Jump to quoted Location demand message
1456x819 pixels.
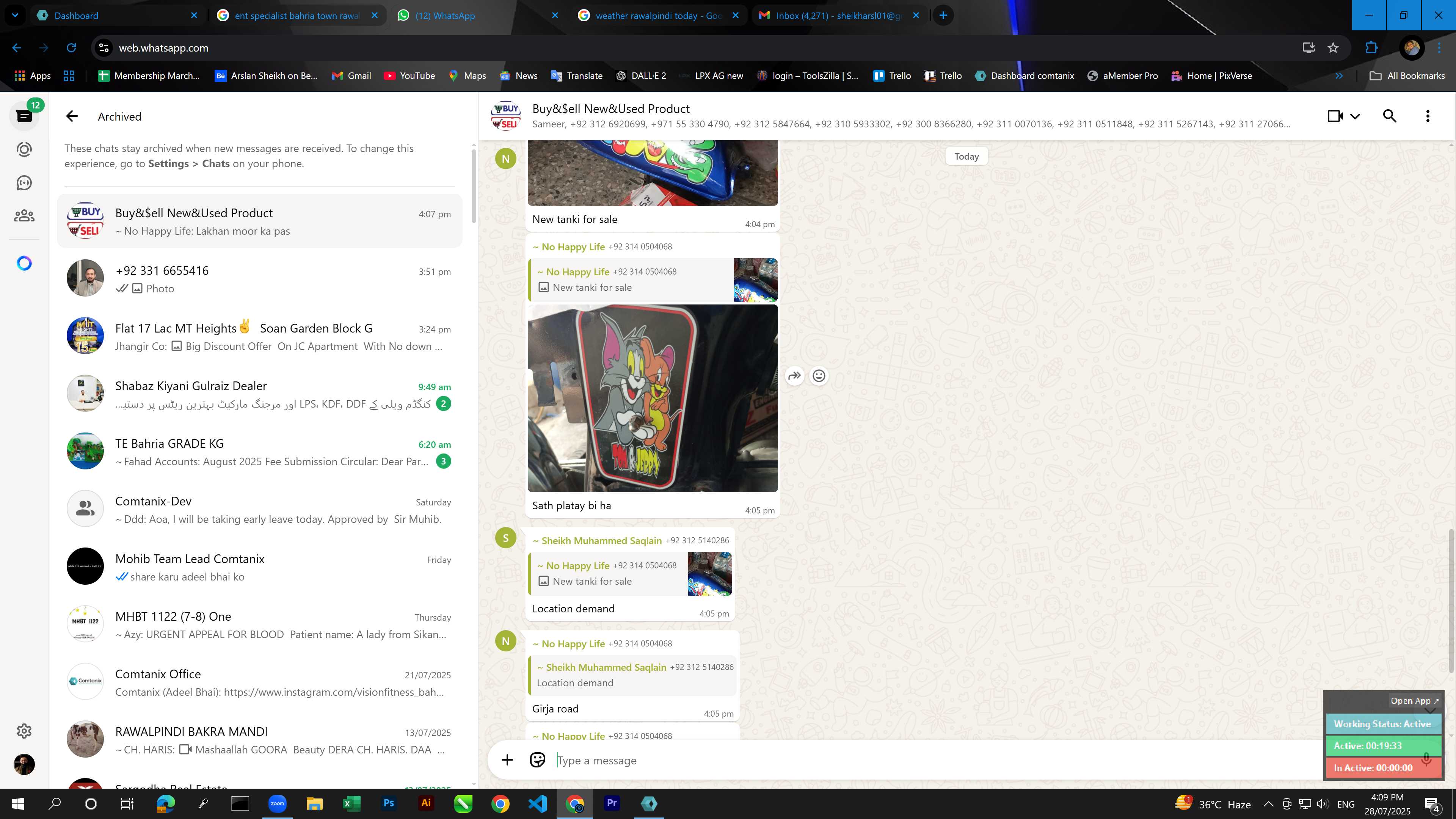tap(632, 675)
